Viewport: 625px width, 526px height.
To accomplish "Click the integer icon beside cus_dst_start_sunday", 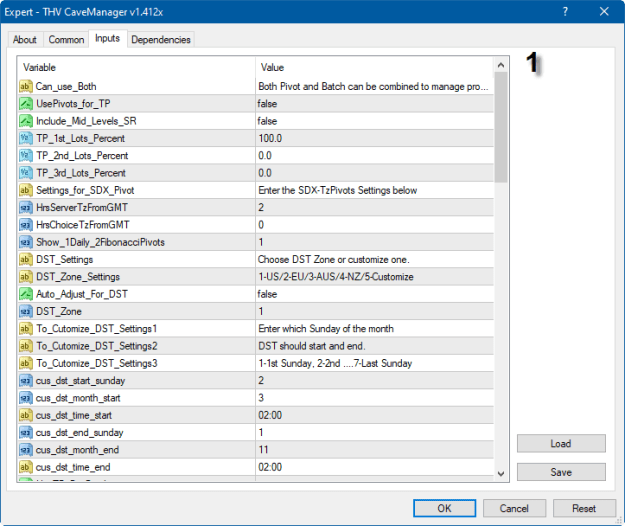I will coord(26,381).
